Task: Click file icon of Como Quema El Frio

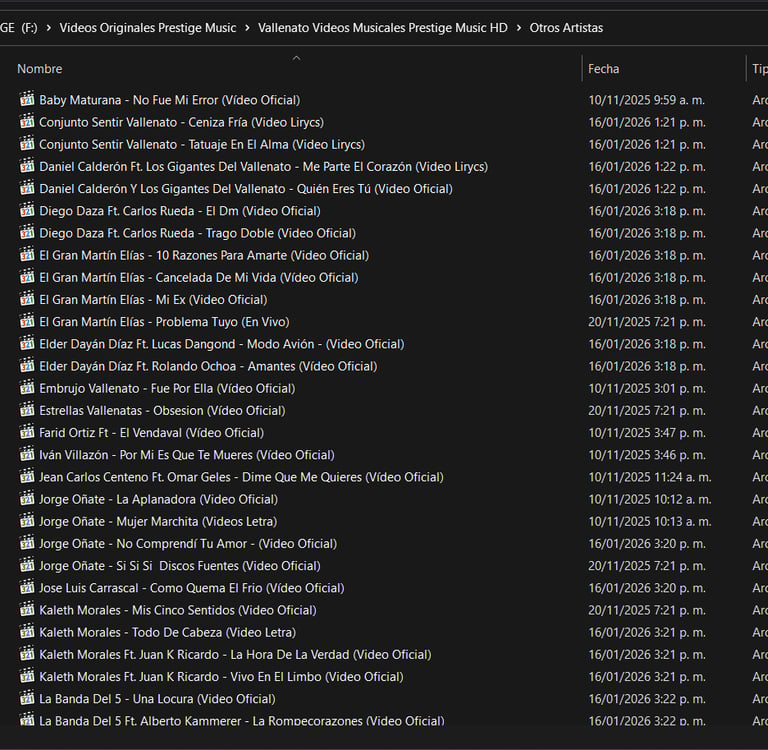Action: [x=27, y=587]
